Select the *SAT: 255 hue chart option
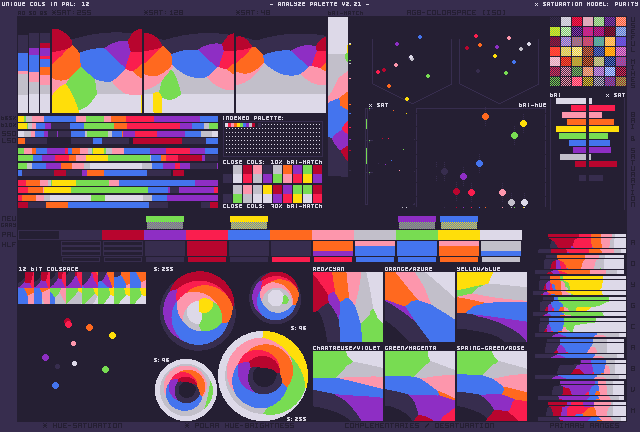Image resolution: width=640 pixels, height=432 pixels. 71,13
